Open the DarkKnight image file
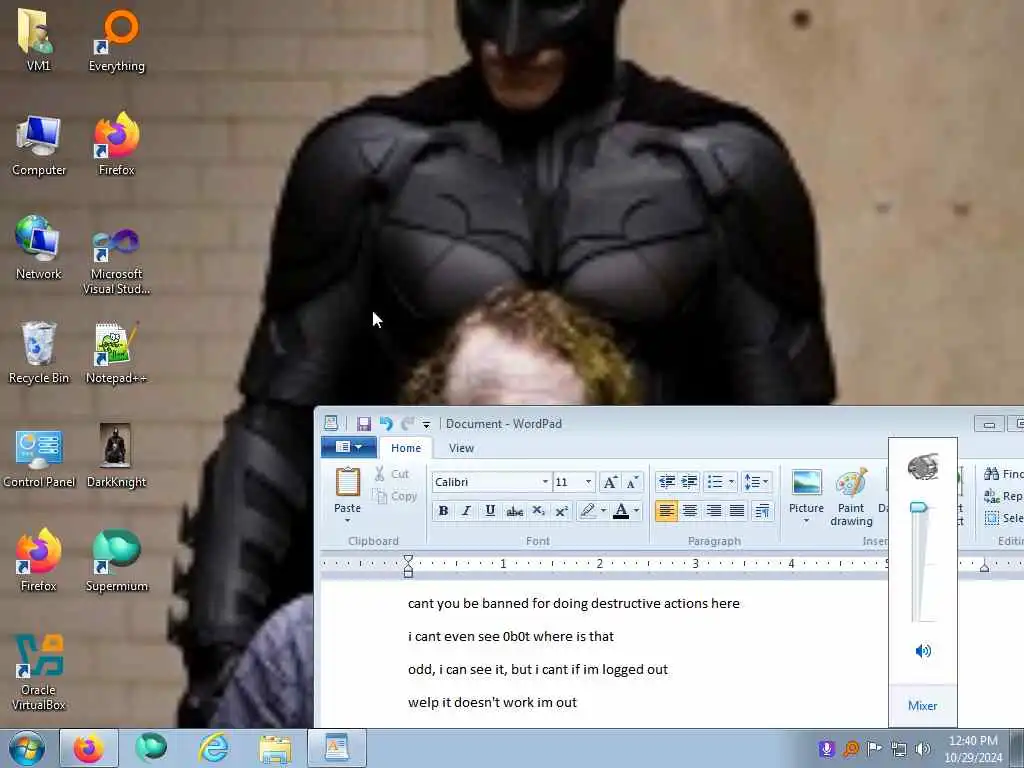This screenshot has height=768, width=1024. coord(116,456)
